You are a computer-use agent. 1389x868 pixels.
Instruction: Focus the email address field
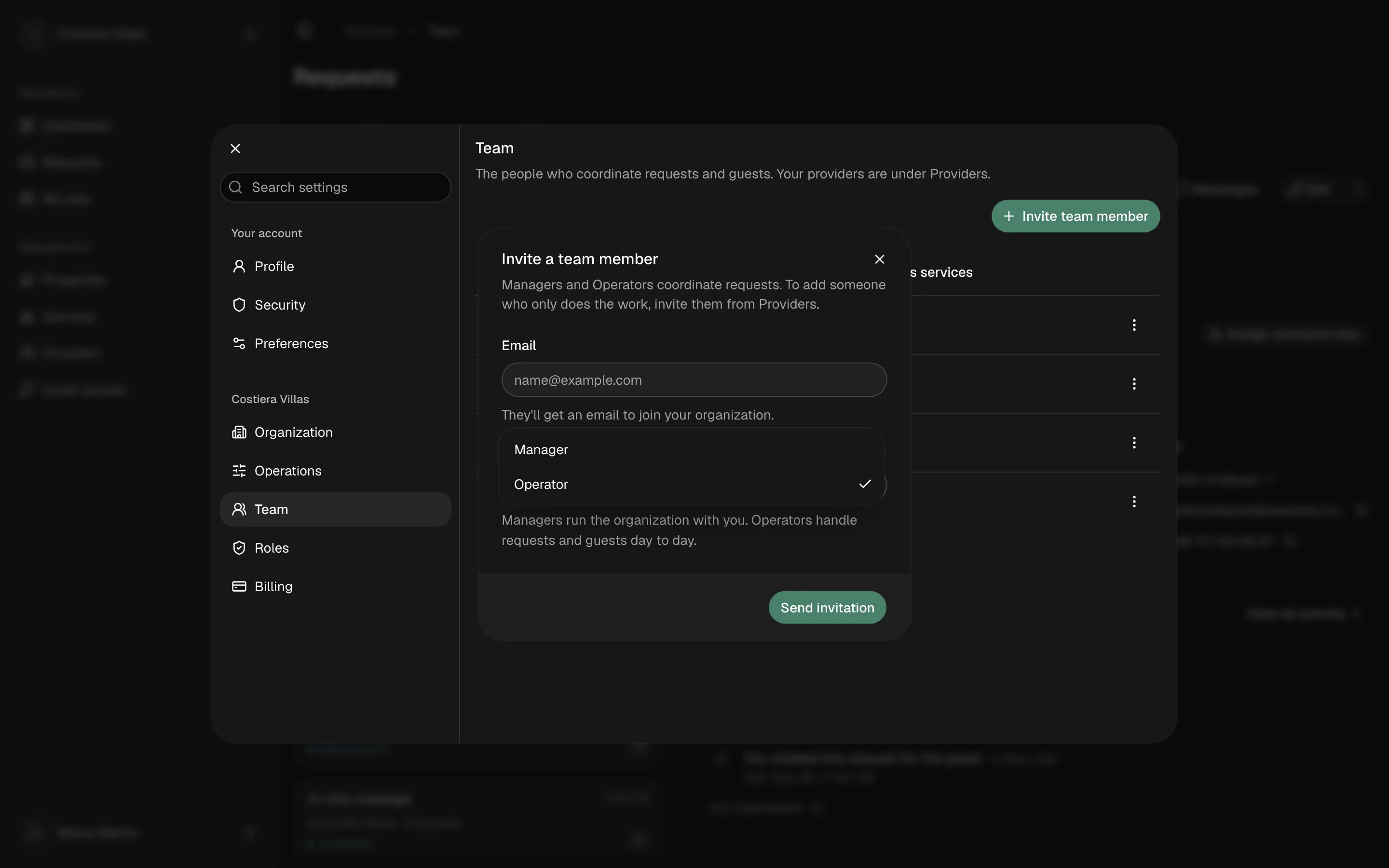[x=694, y=380]
